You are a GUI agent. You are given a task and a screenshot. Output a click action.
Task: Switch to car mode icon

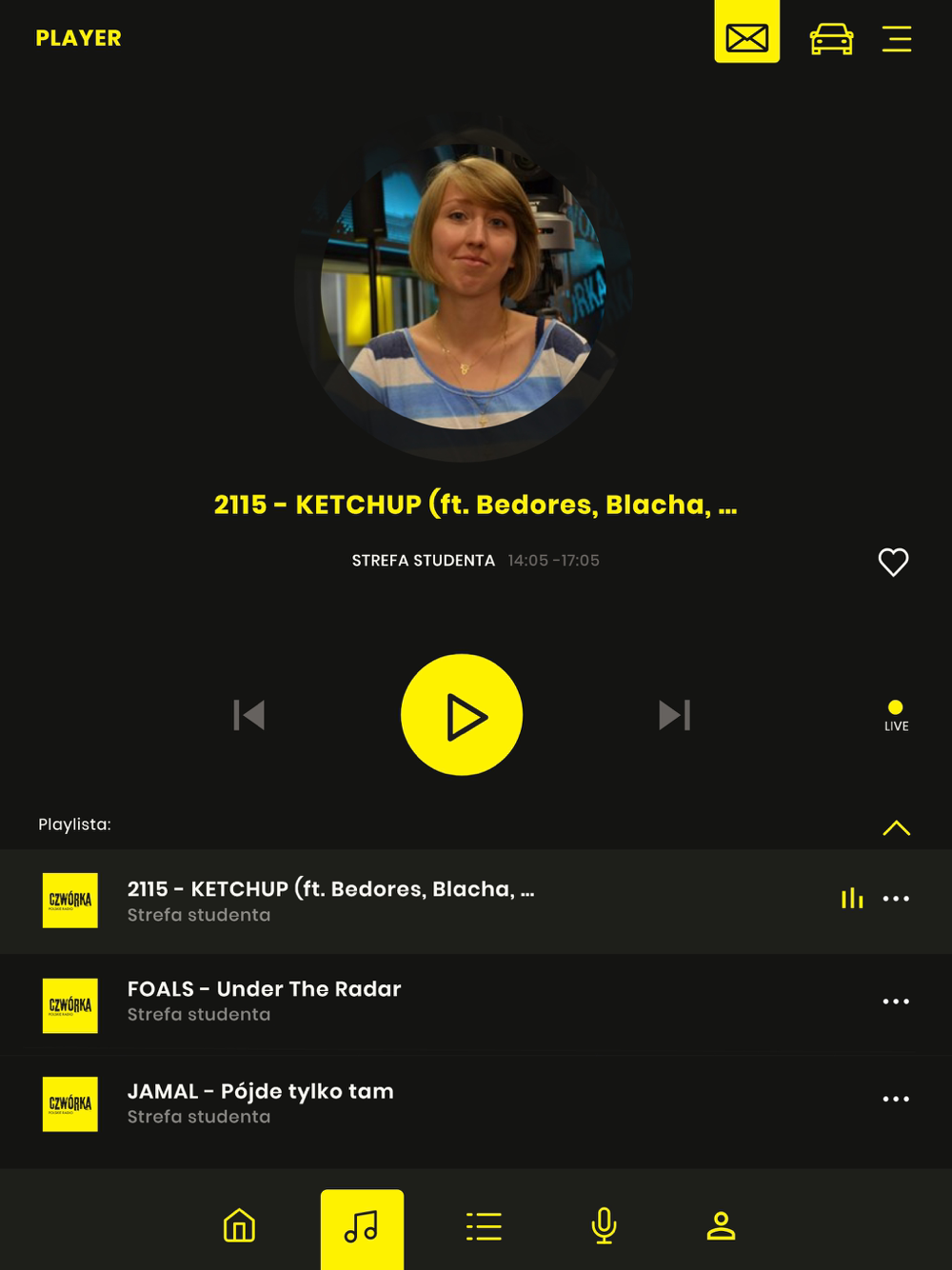831,39
